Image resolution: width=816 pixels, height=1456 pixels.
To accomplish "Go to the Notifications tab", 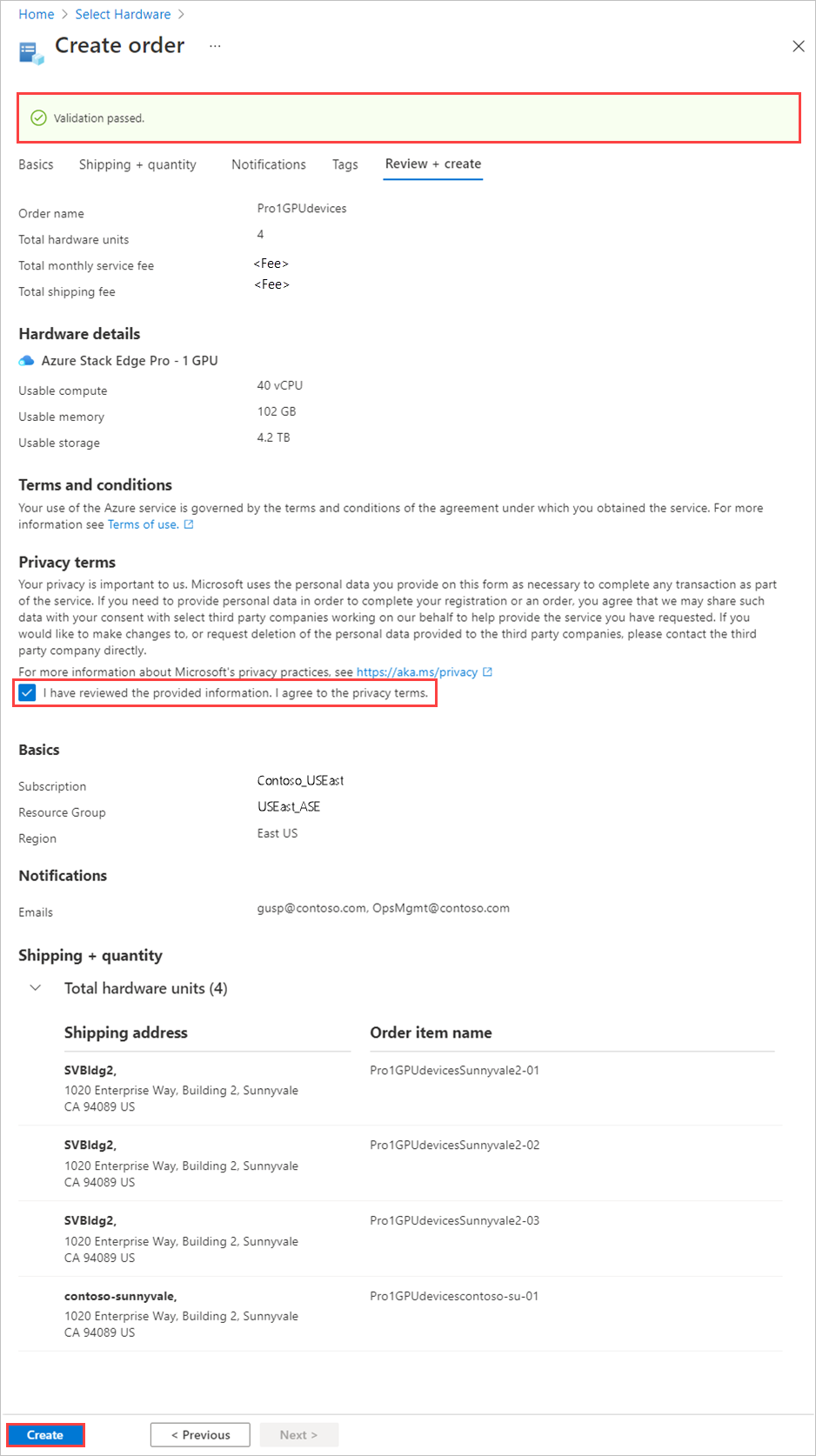I will pos(268,164).
